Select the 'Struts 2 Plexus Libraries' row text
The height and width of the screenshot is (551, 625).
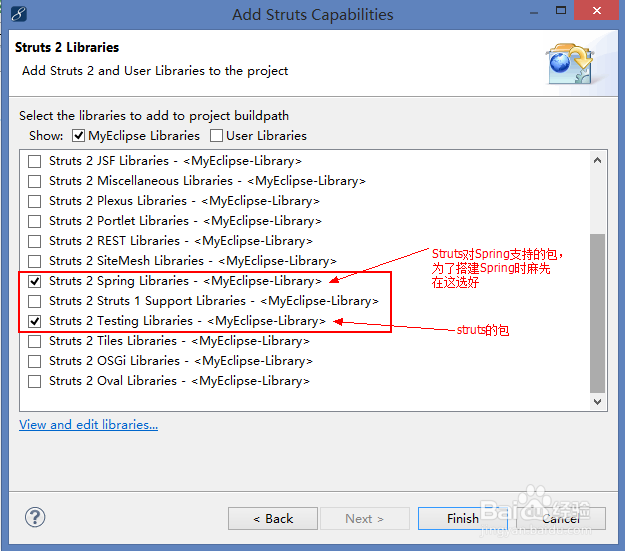[185, 201]
